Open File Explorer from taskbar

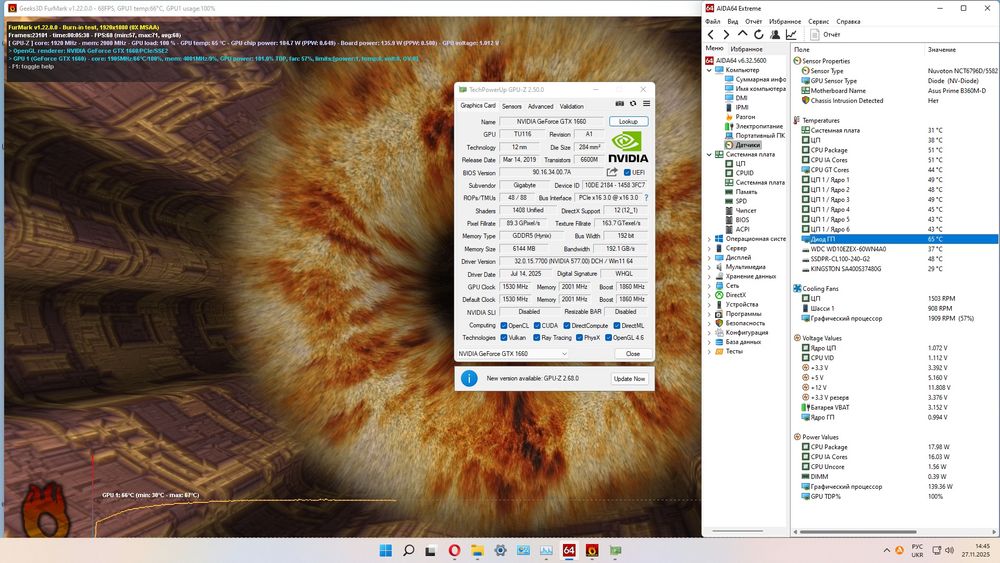tap(477, 550)
